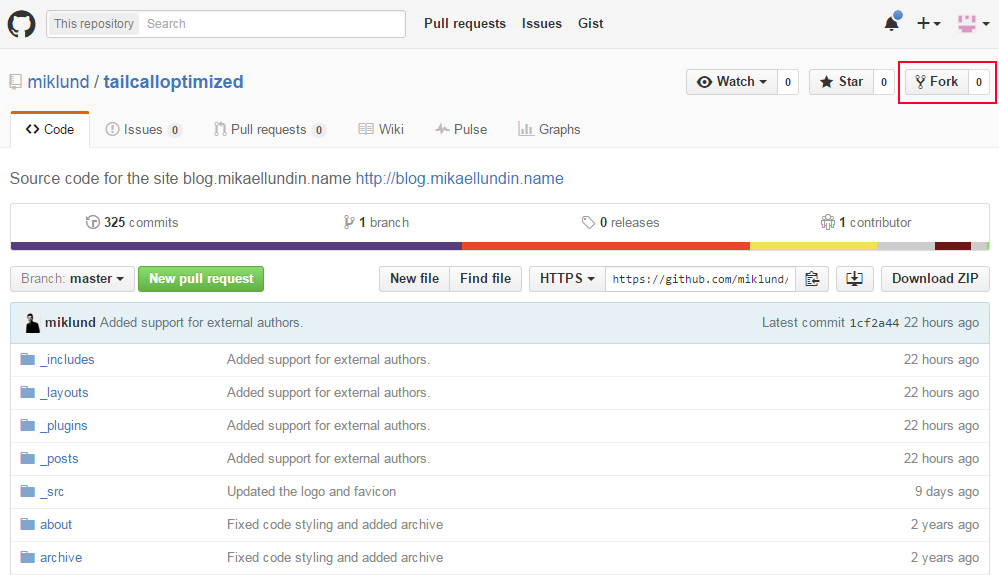Open the _layouts folder icon
This screenshot has width=999, height=575.
pyautogui.click(x=27, y=392)
